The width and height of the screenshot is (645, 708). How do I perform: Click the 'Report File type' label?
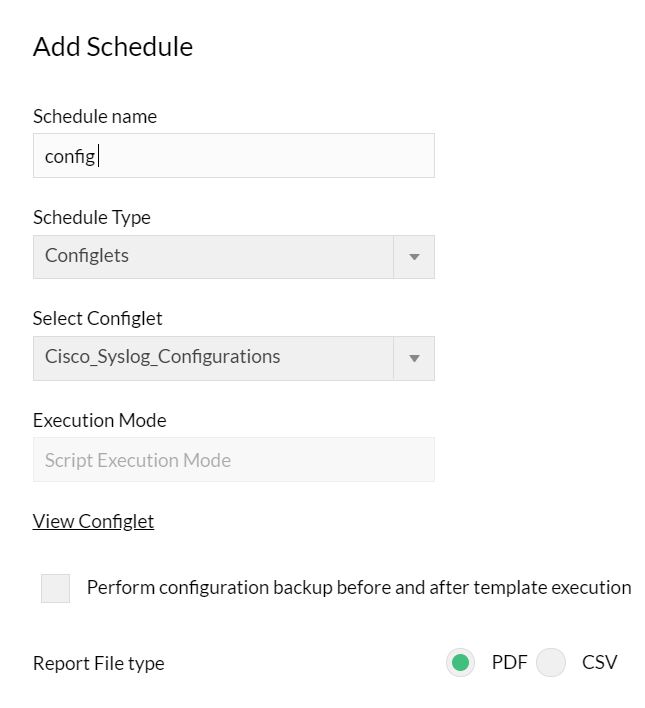coord(99,663)
